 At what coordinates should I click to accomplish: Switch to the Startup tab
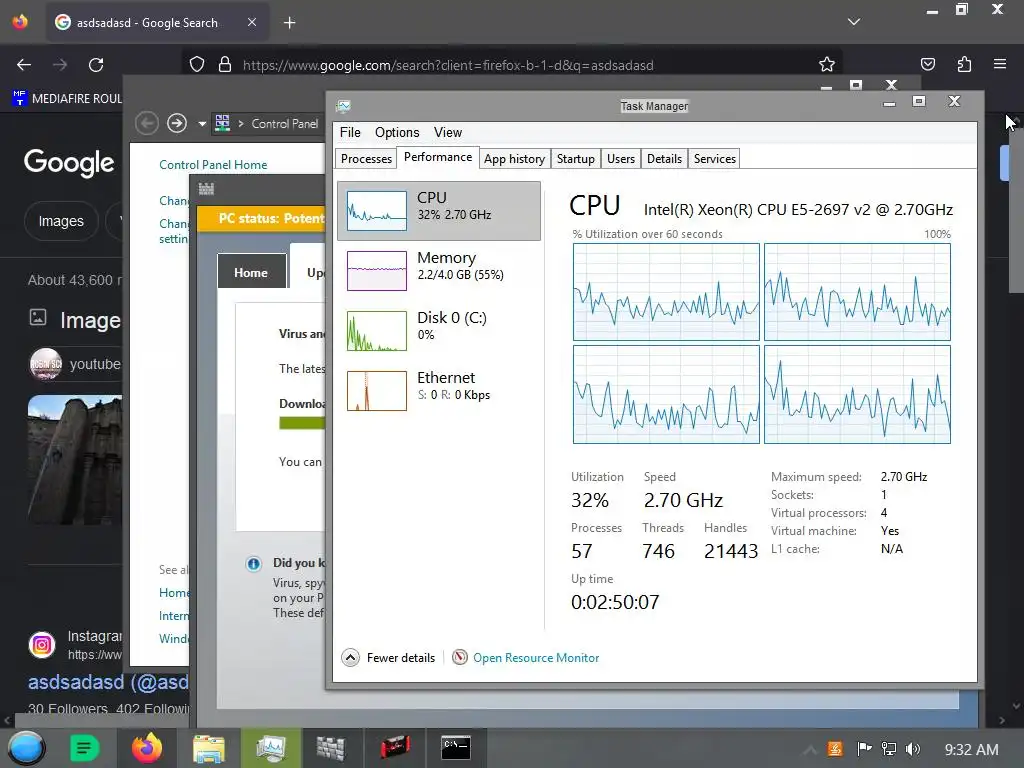pyautogui.click(x=575, y=159)
